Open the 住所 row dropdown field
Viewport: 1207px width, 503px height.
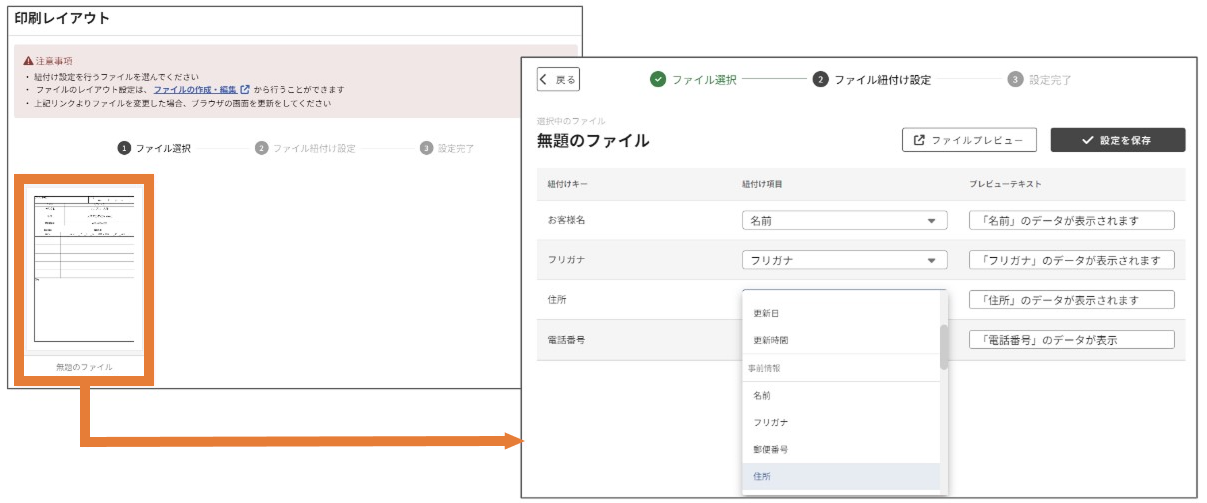[843, 294]
